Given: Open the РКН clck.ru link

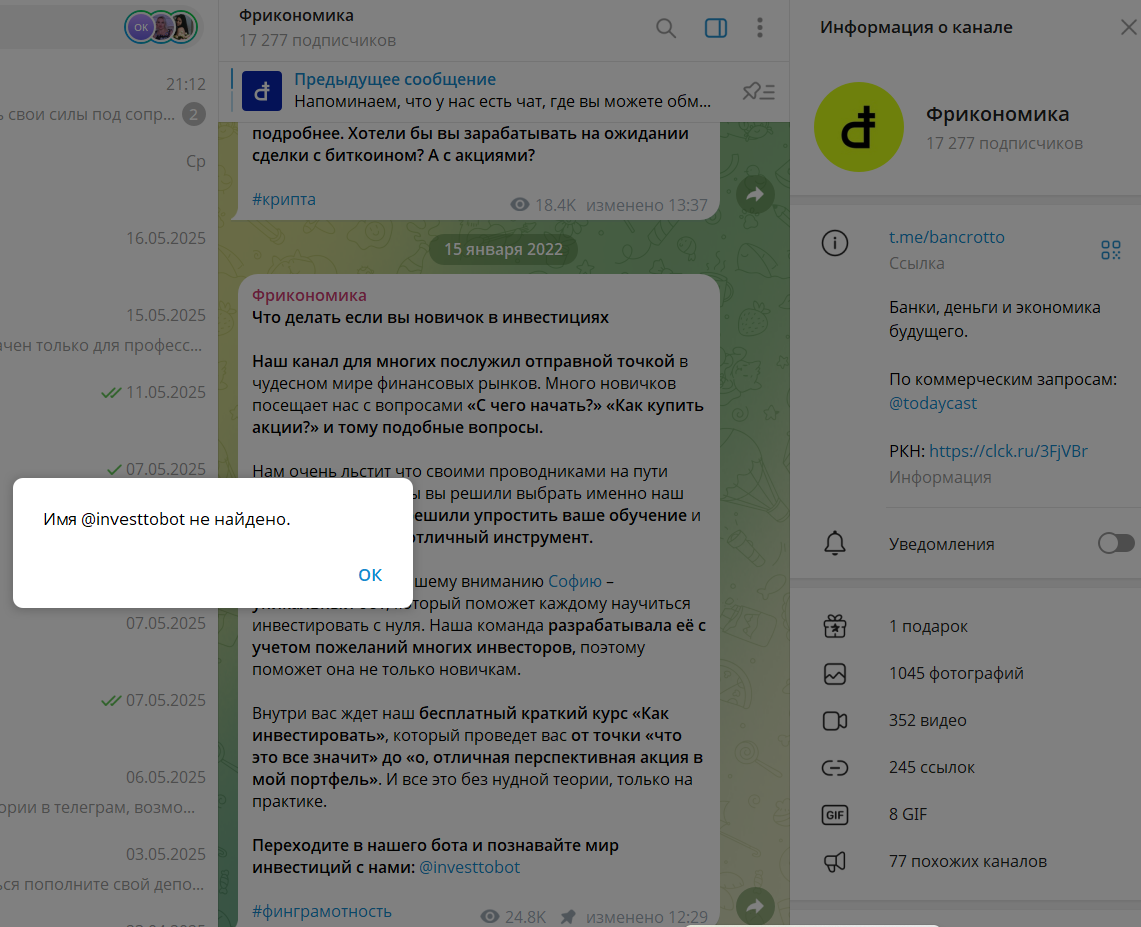Looking at the screenshot, I should point(1009,451).
